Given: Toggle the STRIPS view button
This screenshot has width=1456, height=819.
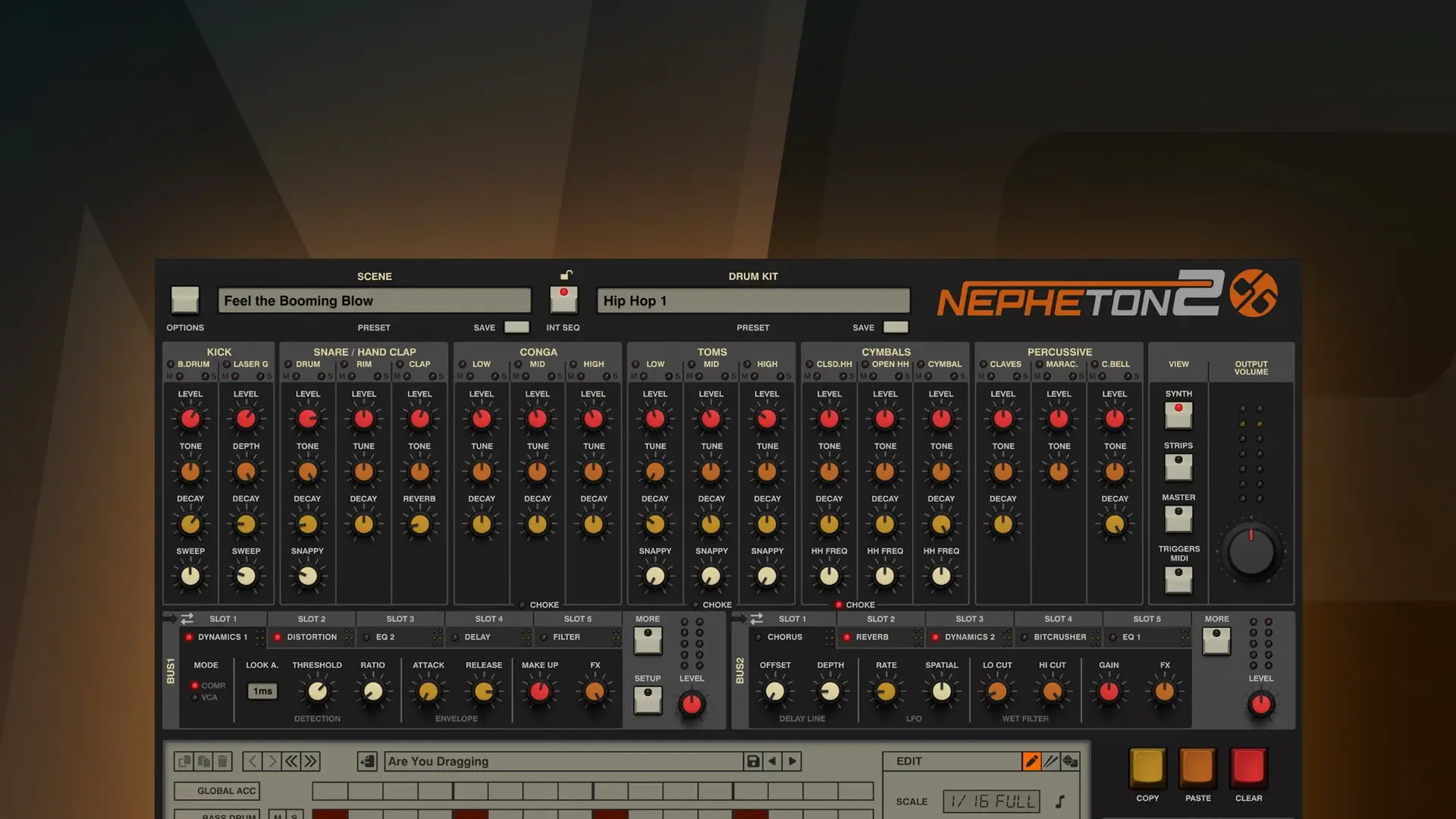Looking at the screenshot, I should coord(1178,467).
